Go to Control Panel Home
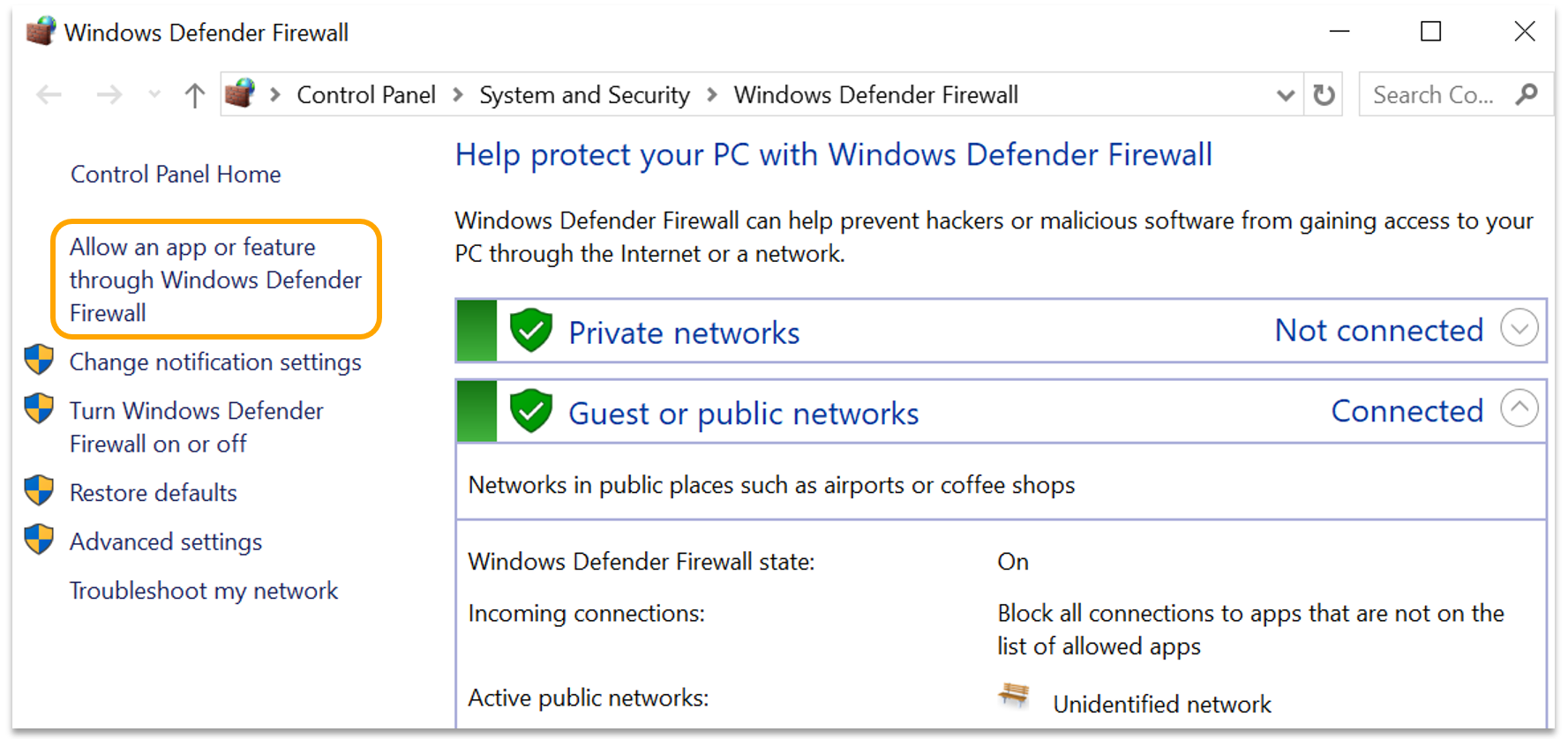 (x=176, y=175)
